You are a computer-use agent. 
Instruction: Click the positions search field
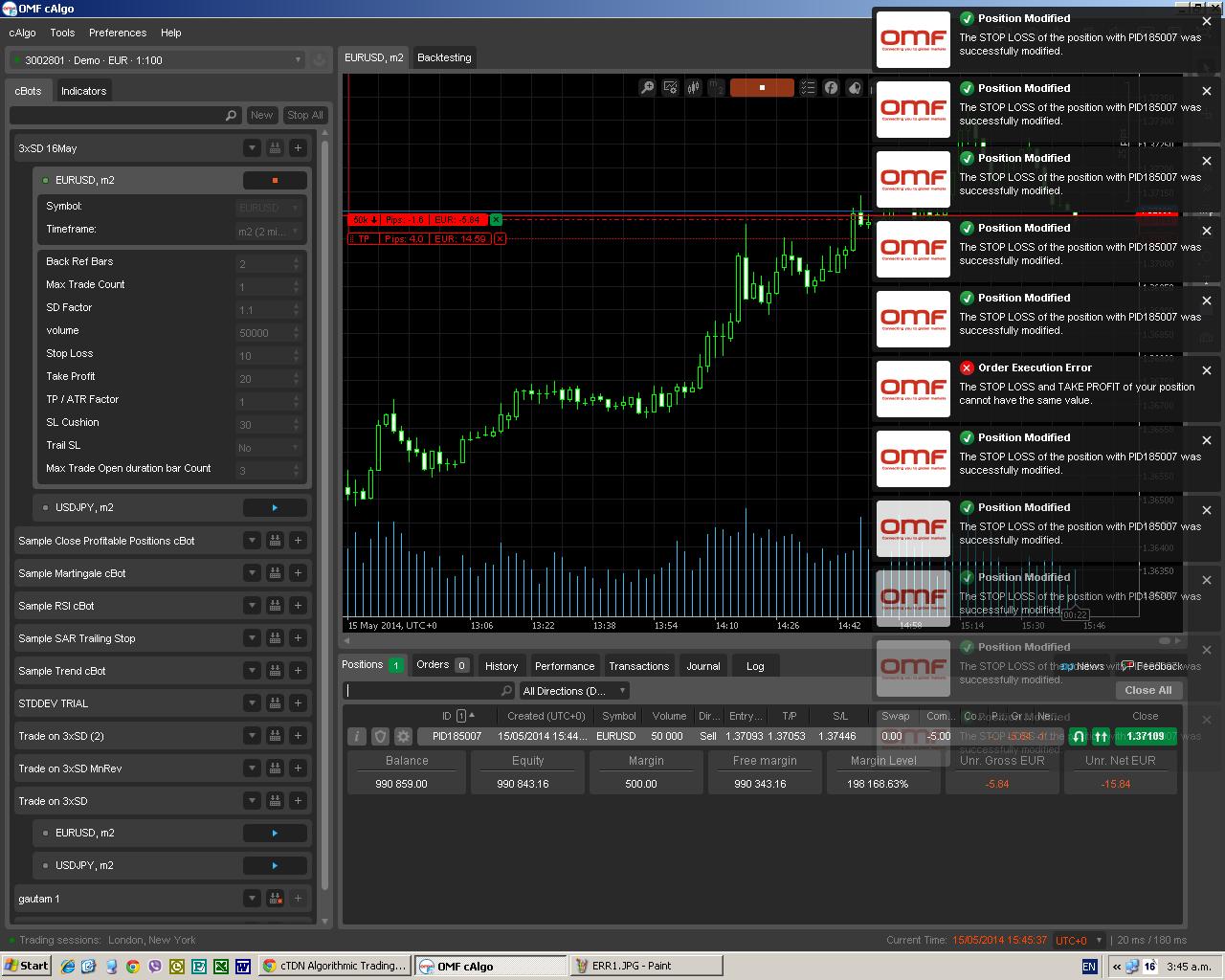click(430, 691)
